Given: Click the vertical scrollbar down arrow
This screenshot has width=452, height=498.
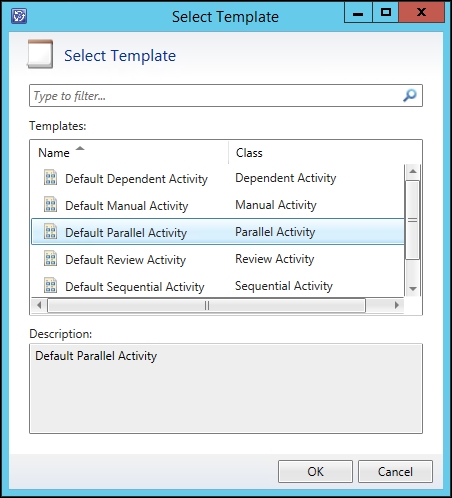Looking at the screenshot, I should click(413, 289).
